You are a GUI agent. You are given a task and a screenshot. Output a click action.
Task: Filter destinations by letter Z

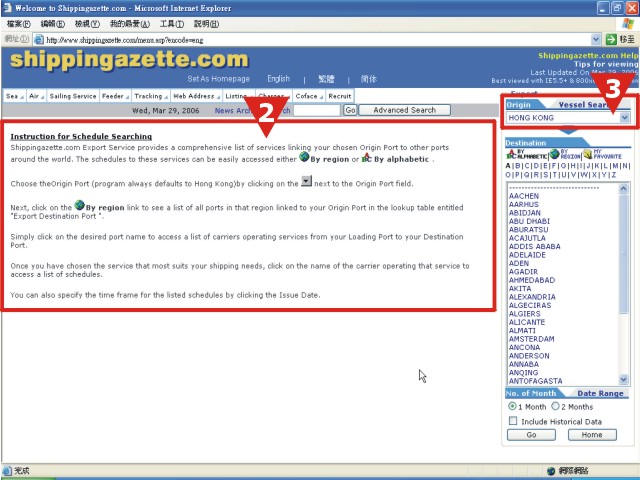click(x=613, y=175)
